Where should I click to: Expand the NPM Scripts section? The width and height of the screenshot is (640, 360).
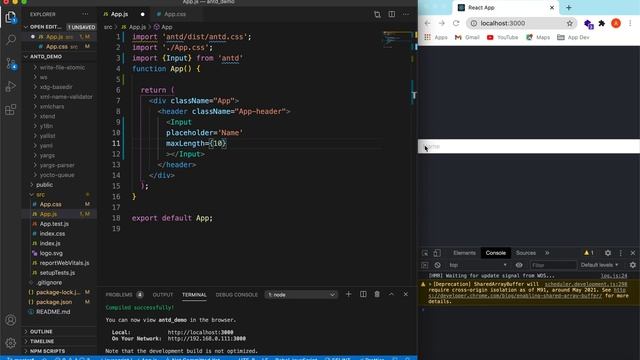47,351
